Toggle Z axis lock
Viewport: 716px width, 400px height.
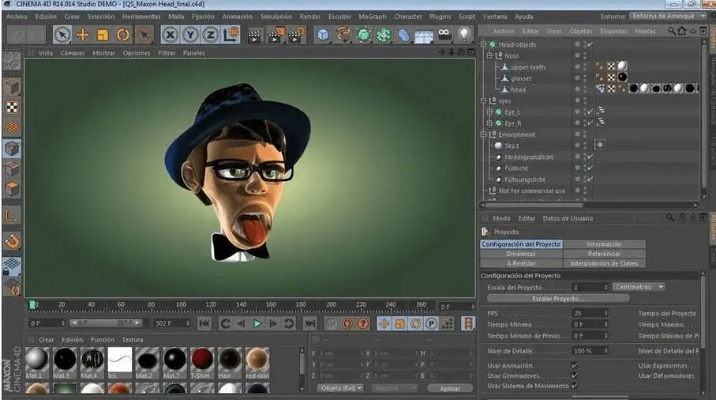(210, 35)
